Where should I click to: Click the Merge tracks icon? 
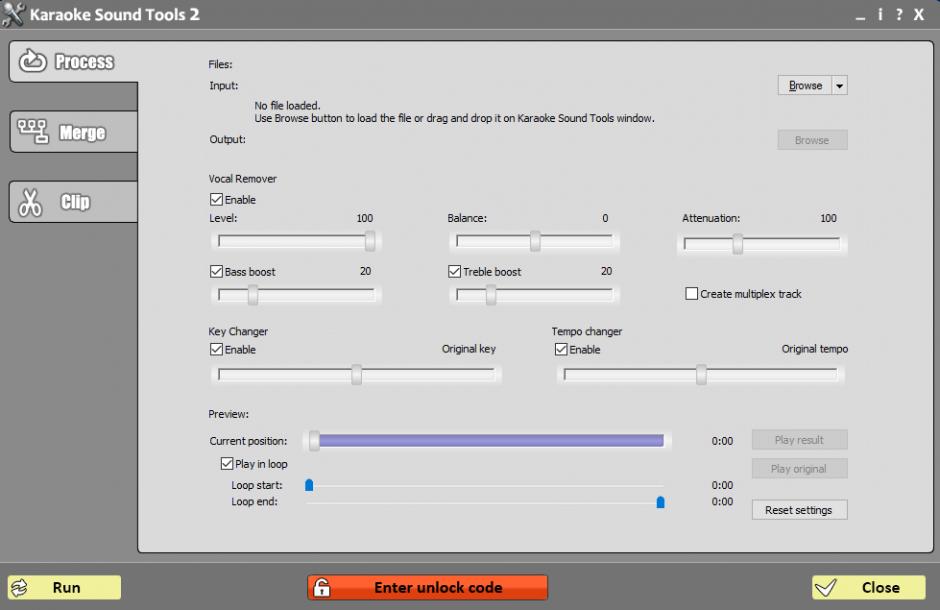(x=32, y=132)
